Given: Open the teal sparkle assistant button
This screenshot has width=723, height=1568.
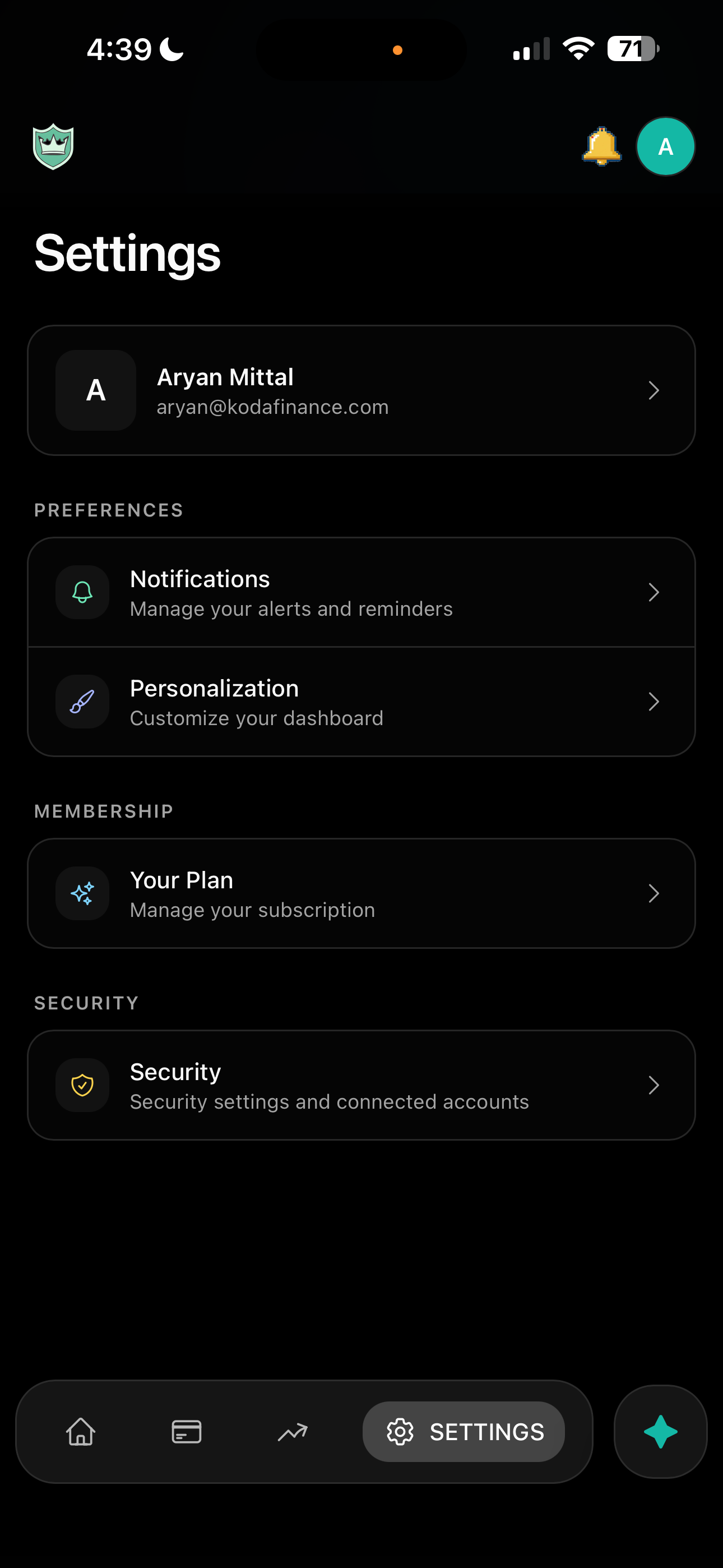Looking at the screenshot, I should [660, 1432].
